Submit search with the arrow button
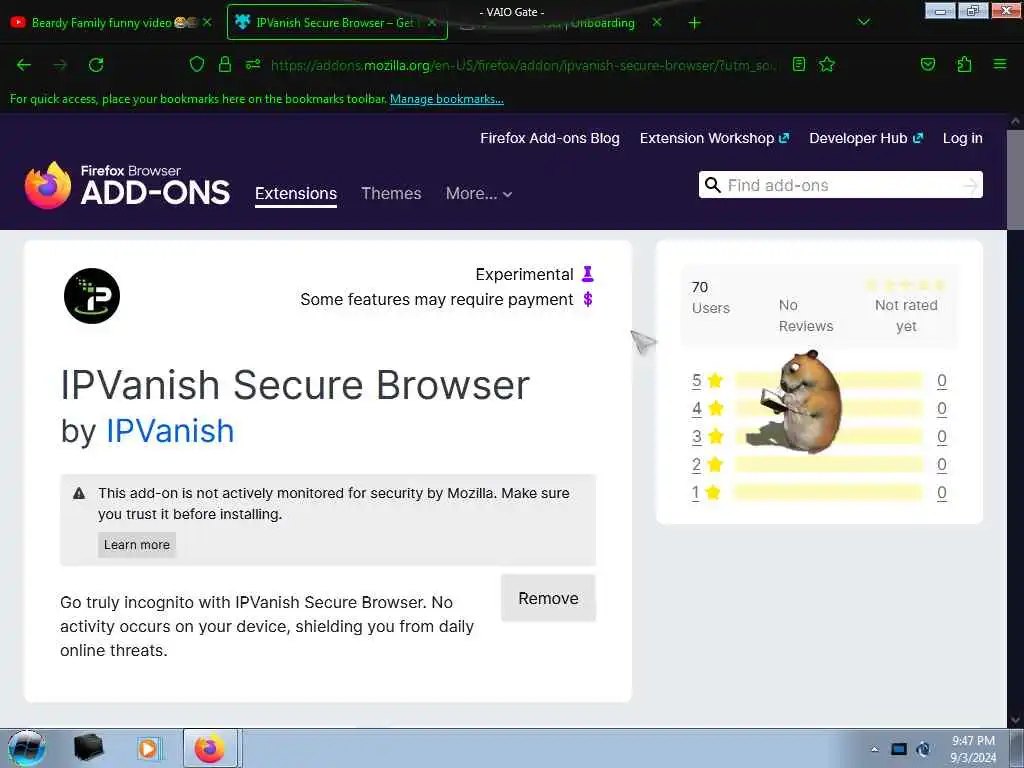The image size is (1024, 768). pyautogui.click(x=971, y=185)
